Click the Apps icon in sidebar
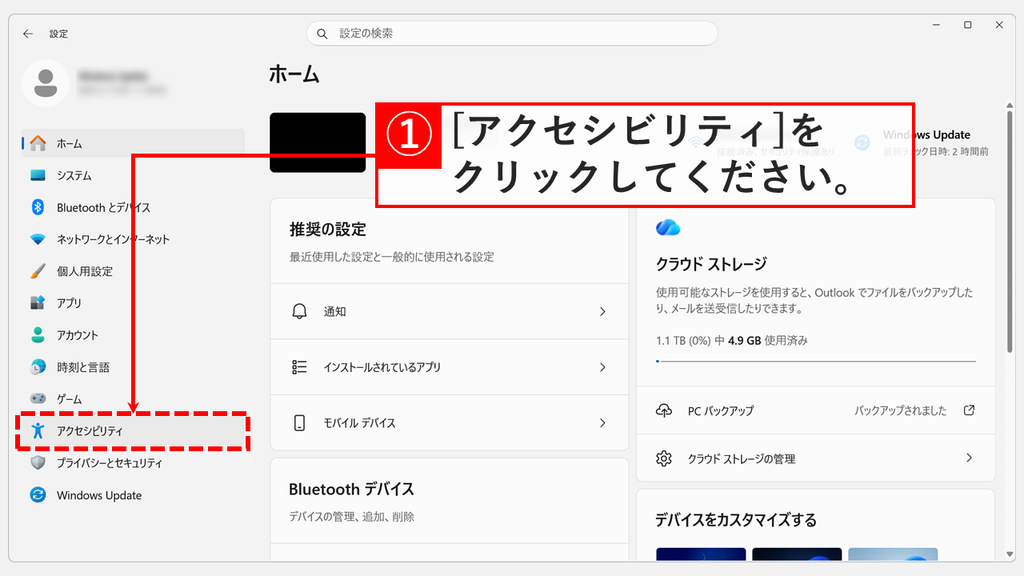1024x576 pixels. pos(38,303)
